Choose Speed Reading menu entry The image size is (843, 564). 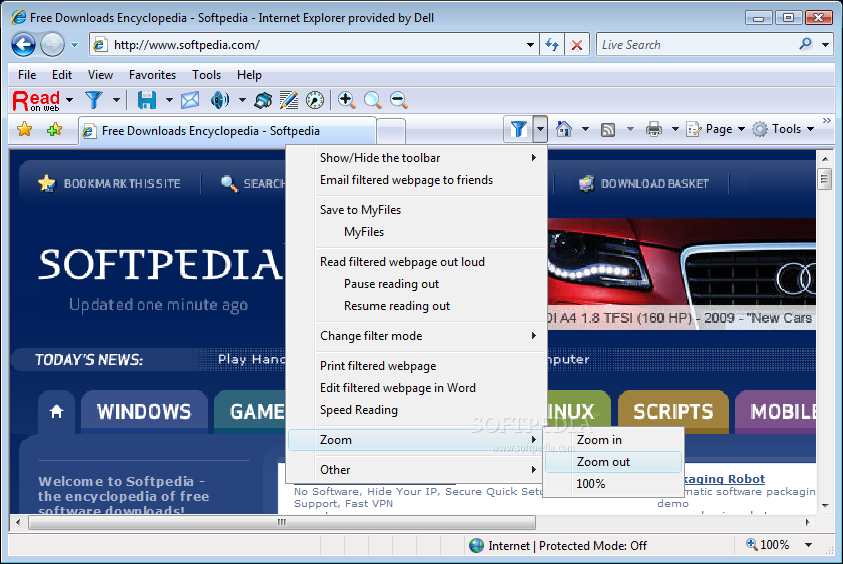[417, 410]
